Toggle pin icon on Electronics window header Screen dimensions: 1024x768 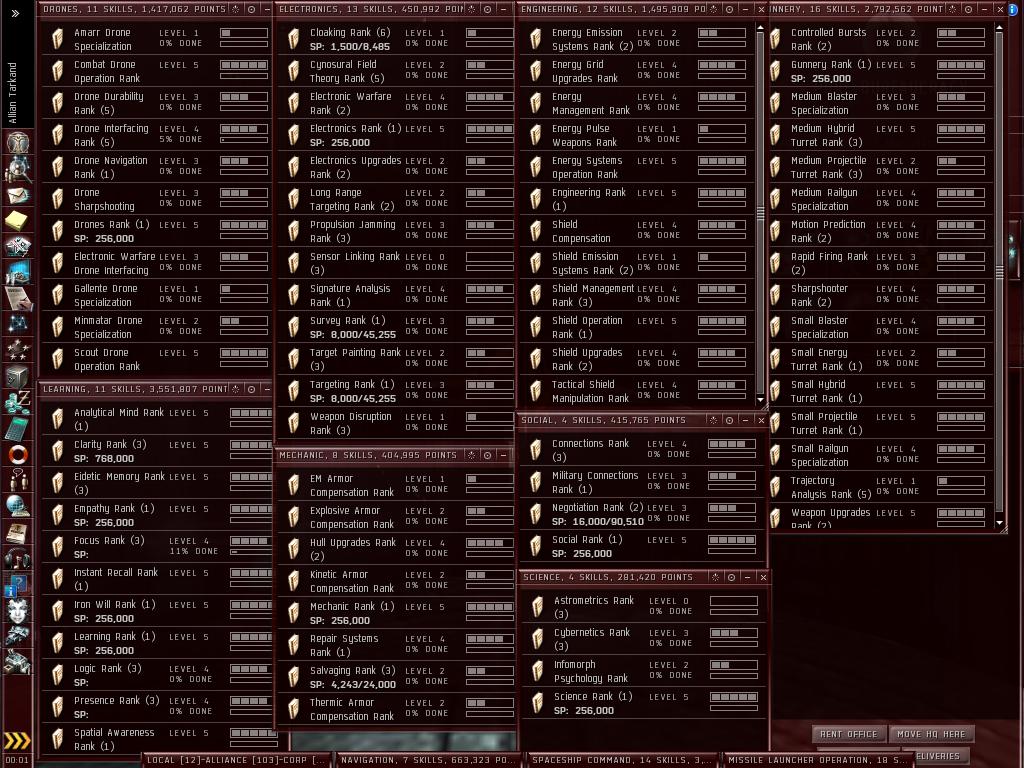click(x=472, y=9)
